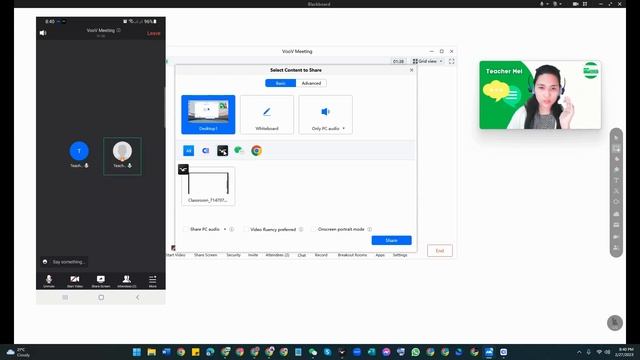Tap More on phone toolbar
The image size is (640, 360).
click(x=153, y=281)
